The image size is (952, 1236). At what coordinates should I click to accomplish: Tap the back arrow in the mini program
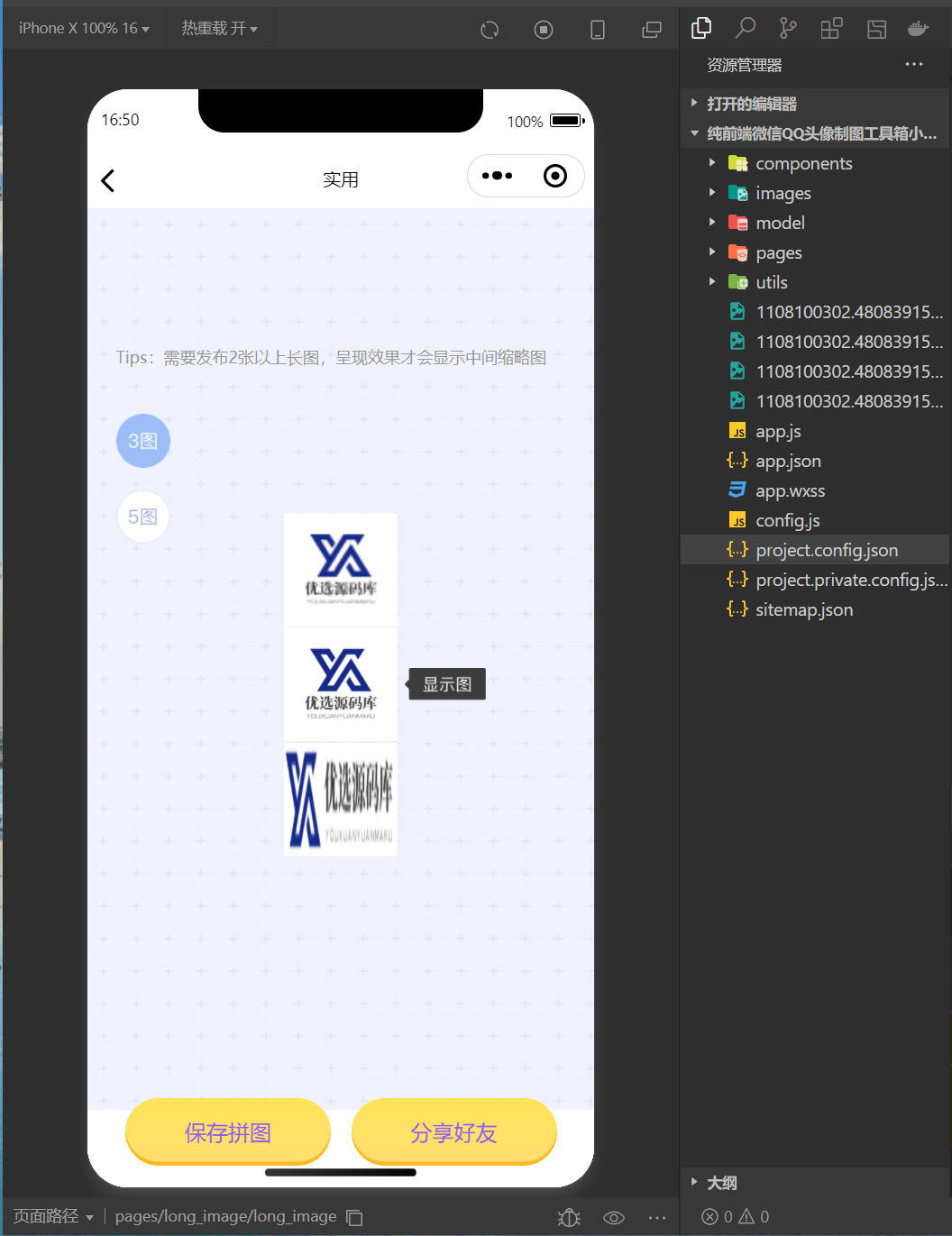108,180
